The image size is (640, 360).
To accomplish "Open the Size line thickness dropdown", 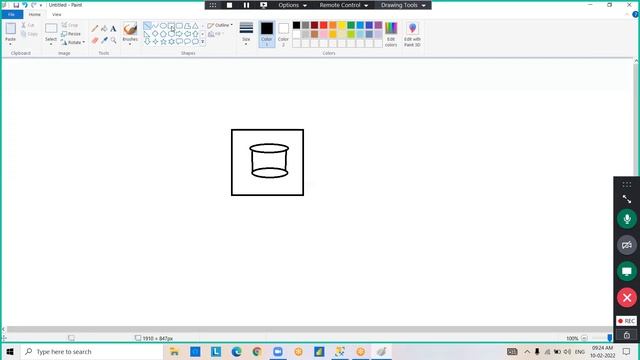I will pos(246,33).
